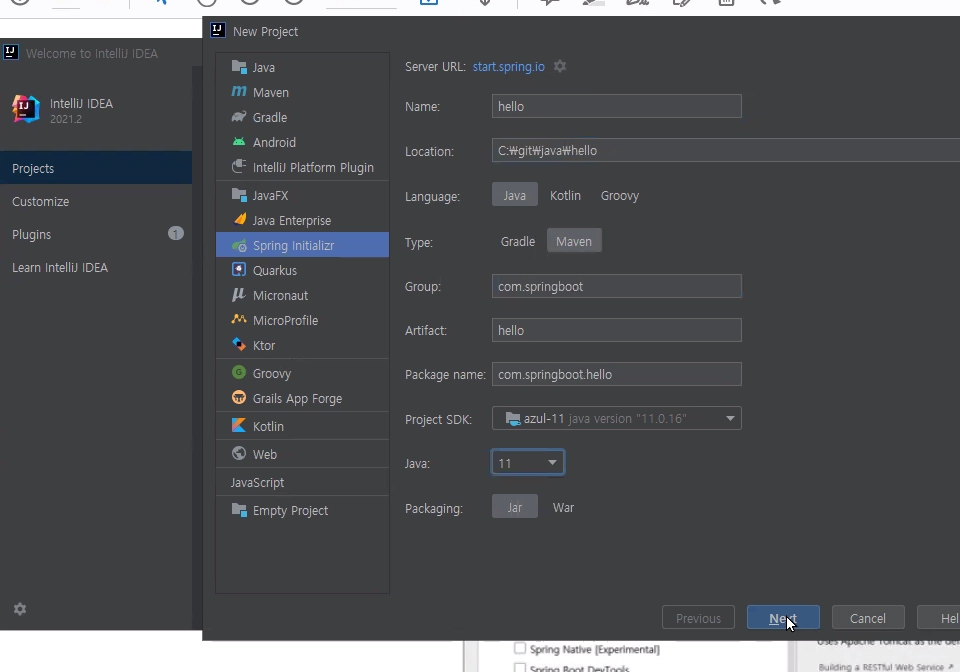Choose Maven build type

[x=574, y=241]
